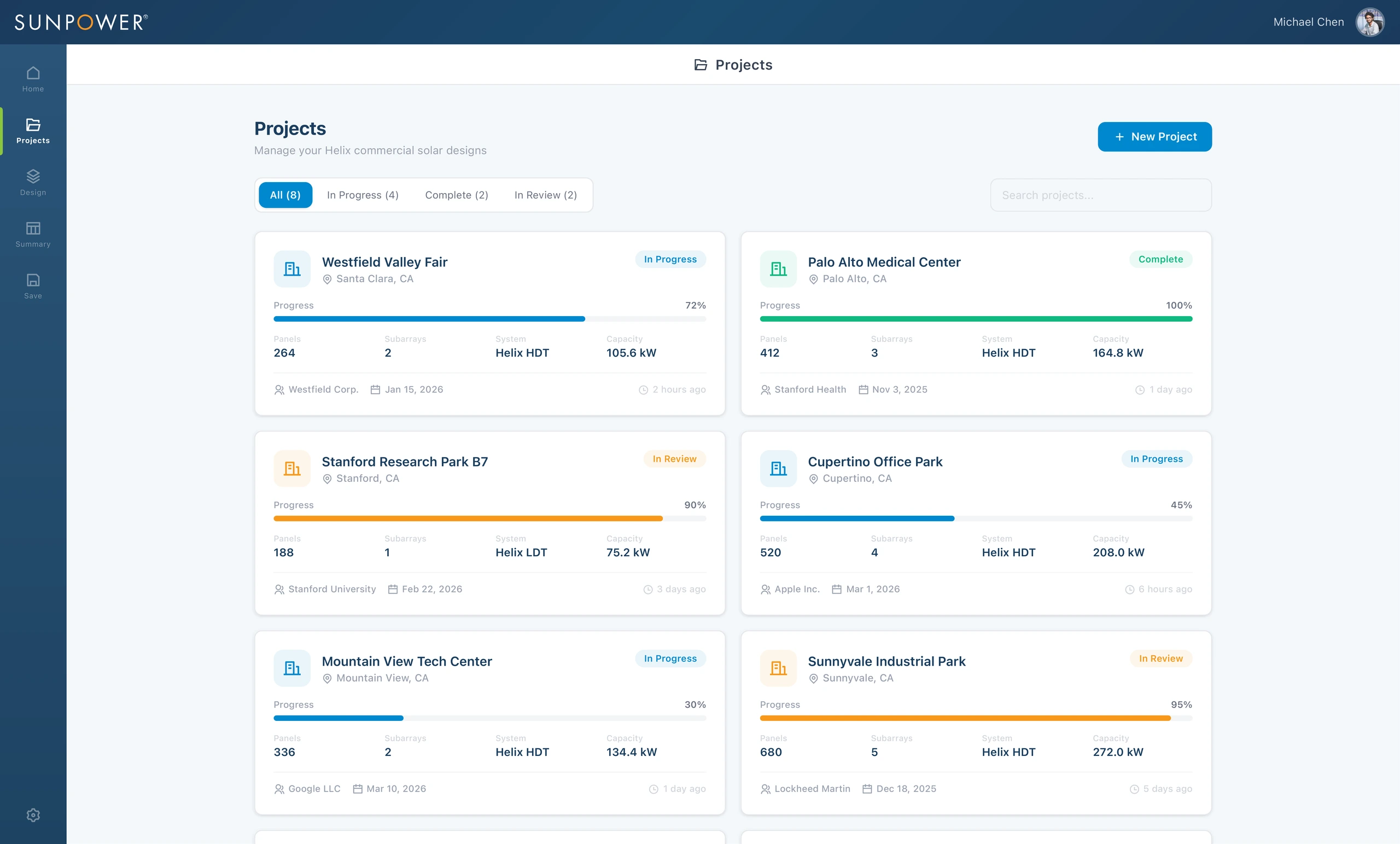Select the All (8) filter tab
The width and height of the screenshot is (1400, 844).
point(285,195)
